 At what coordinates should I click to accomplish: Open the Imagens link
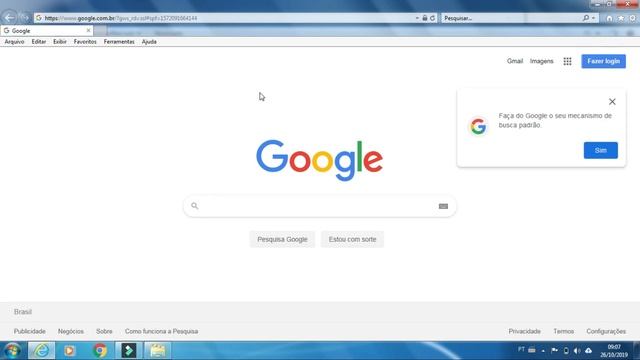pyautogui.click(x=541, y=61)
